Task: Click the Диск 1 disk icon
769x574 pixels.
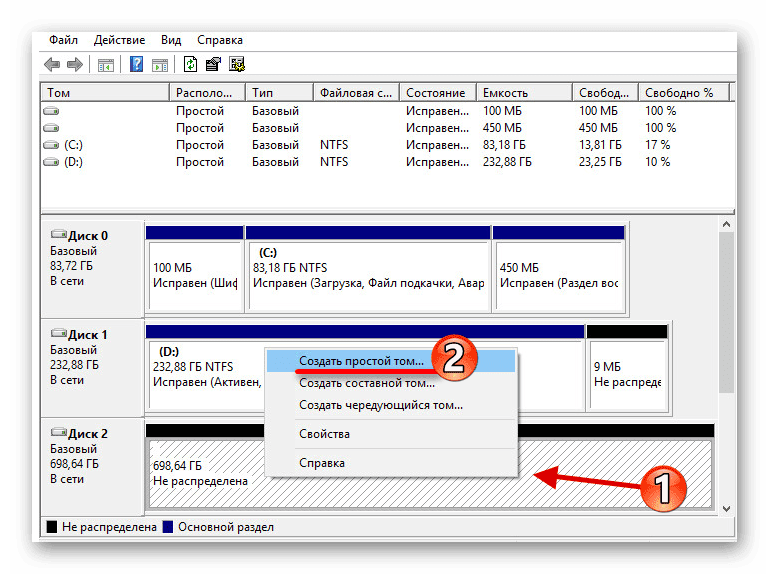Action: (59, 334)
